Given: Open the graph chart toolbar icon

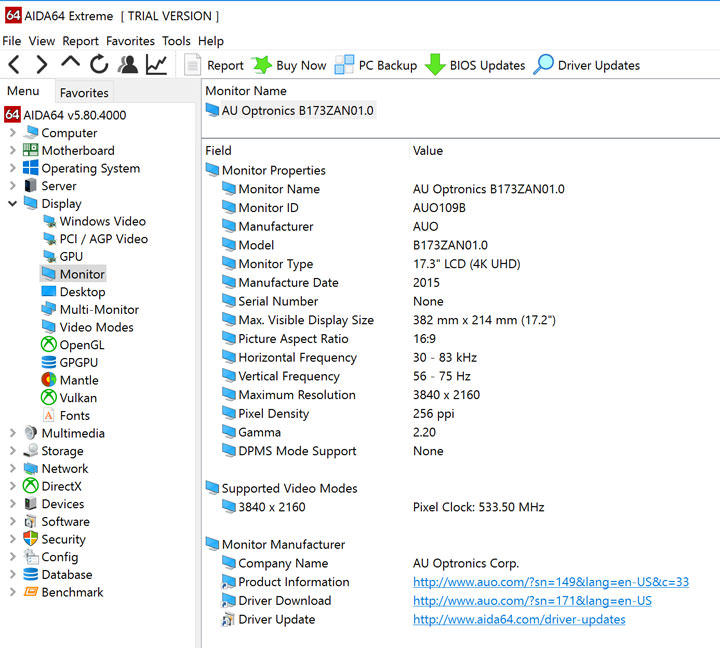Looking at the screenshot, I should (157, 65).
